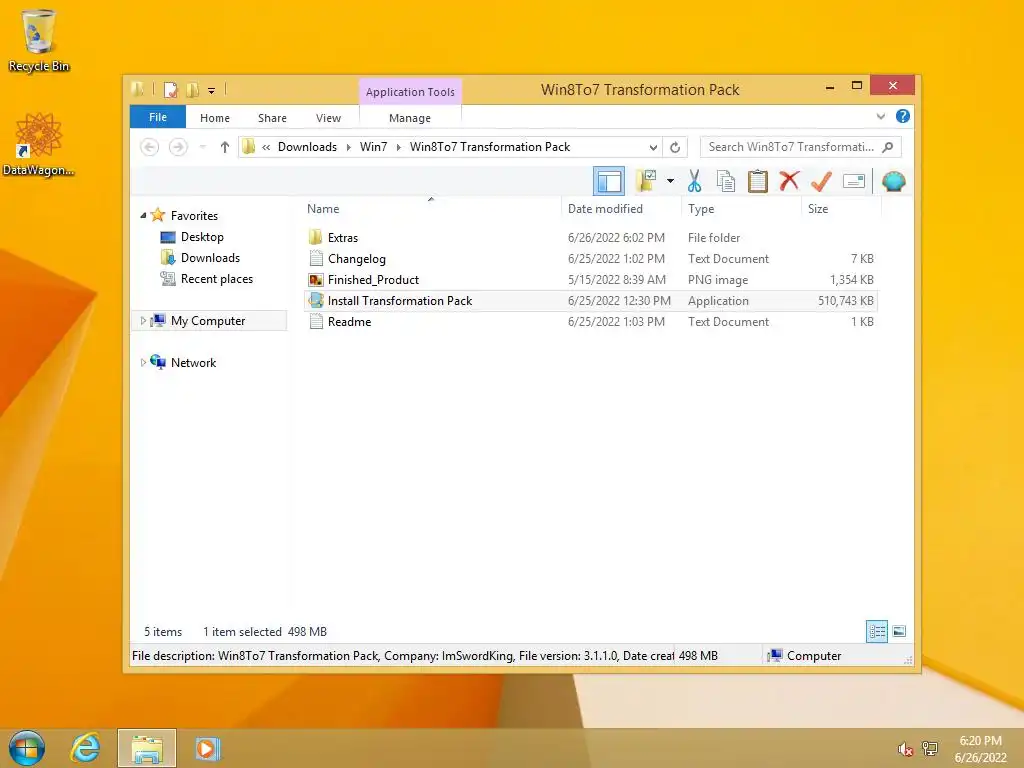Select the Application Tools contextual tab
The width and height of the screenshot is (1024, 768).
point(410,91)
